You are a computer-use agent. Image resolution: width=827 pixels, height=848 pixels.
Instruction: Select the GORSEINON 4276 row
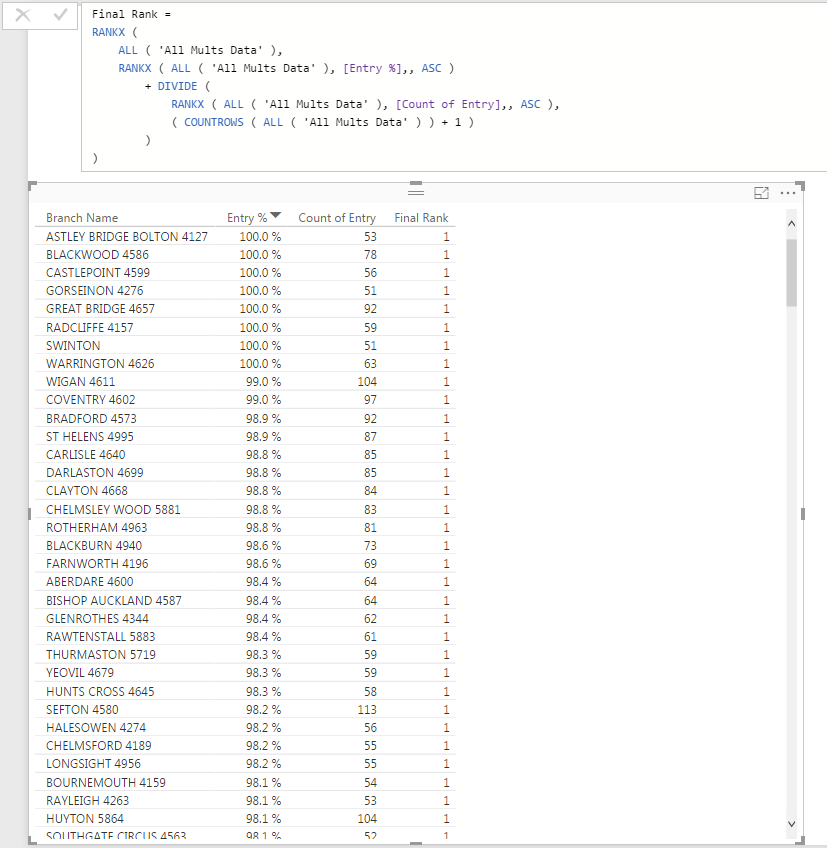245,290
